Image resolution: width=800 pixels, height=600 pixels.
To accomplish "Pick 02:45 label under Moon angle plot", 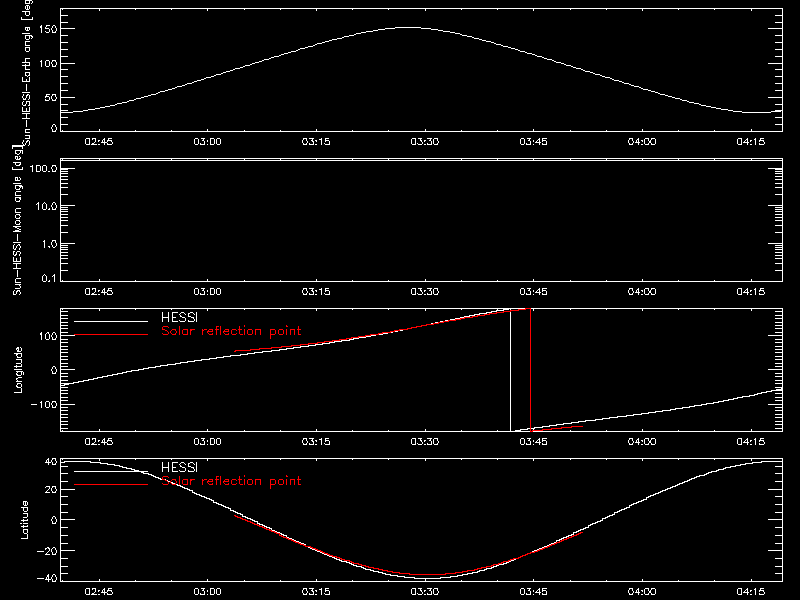I will pyautogui.click(x=99, y=292).
